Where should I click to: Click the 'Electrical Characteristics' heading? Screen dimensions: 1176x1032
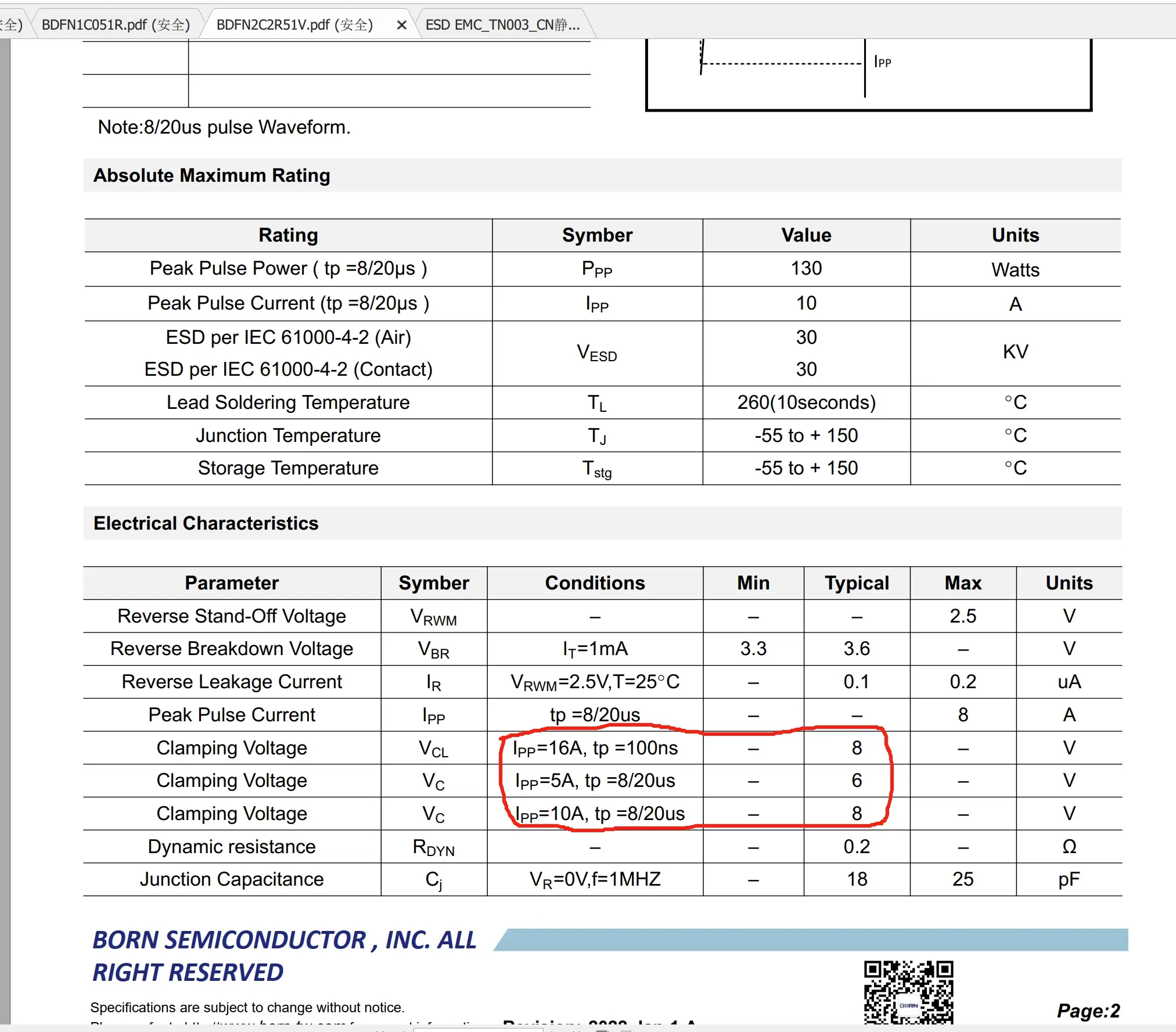(206, 523)
